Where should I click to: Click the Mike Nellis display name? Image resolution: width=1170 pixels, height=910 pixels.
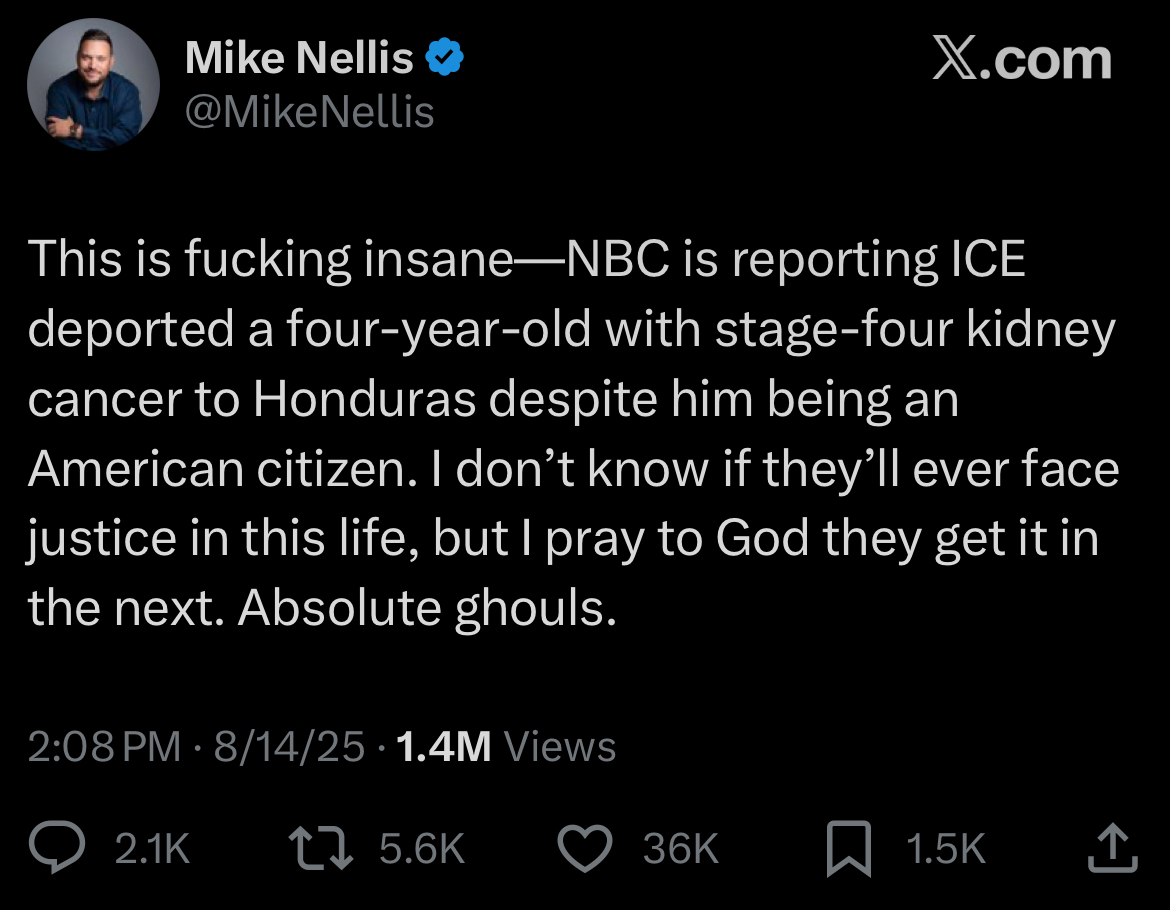pos(299,60)
